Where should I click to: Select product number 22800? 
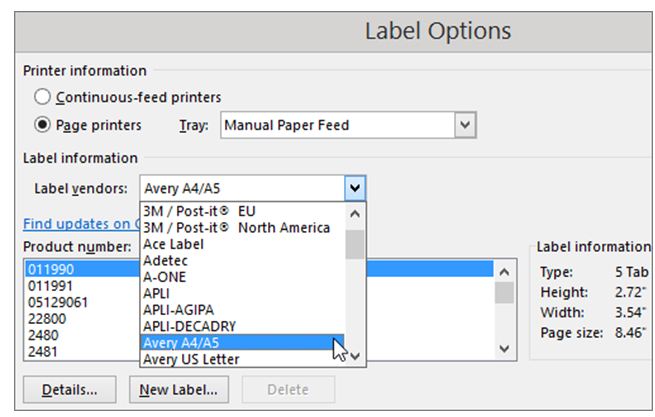pyautogui.click(x=259, y=319)
